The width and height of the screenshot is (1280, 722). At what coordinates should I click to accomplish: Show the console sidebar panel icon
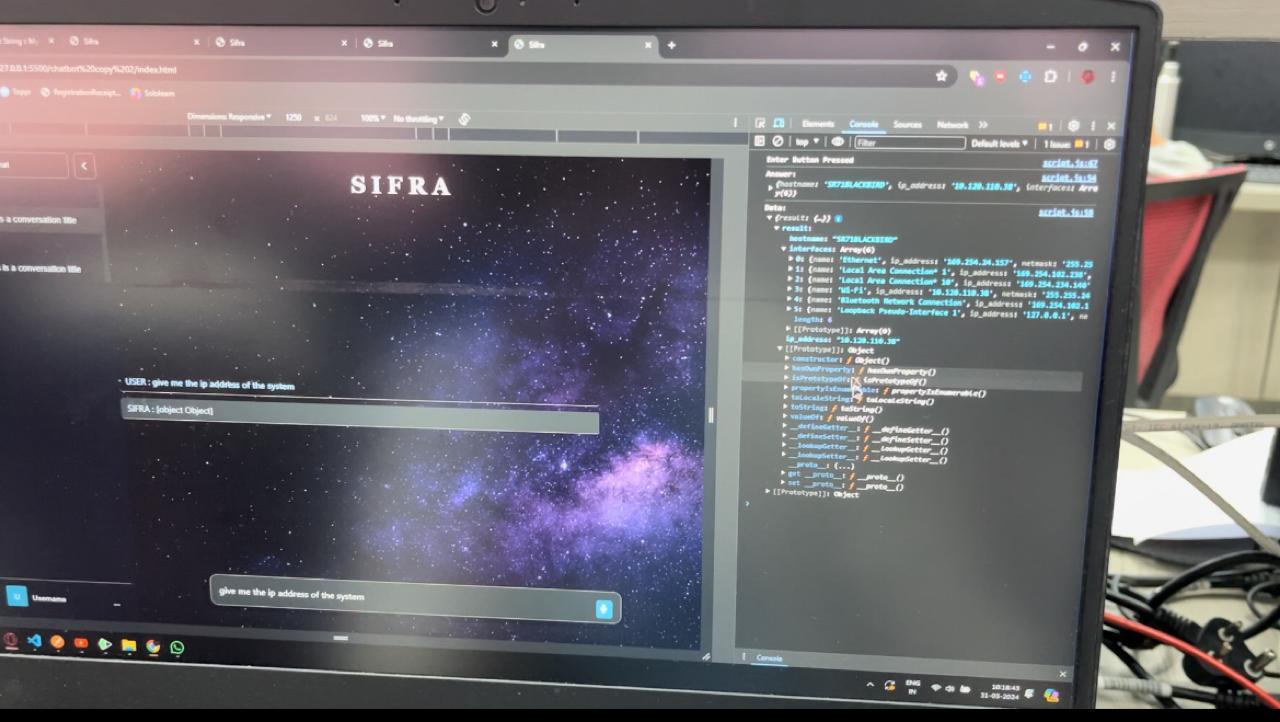[759, 142]
